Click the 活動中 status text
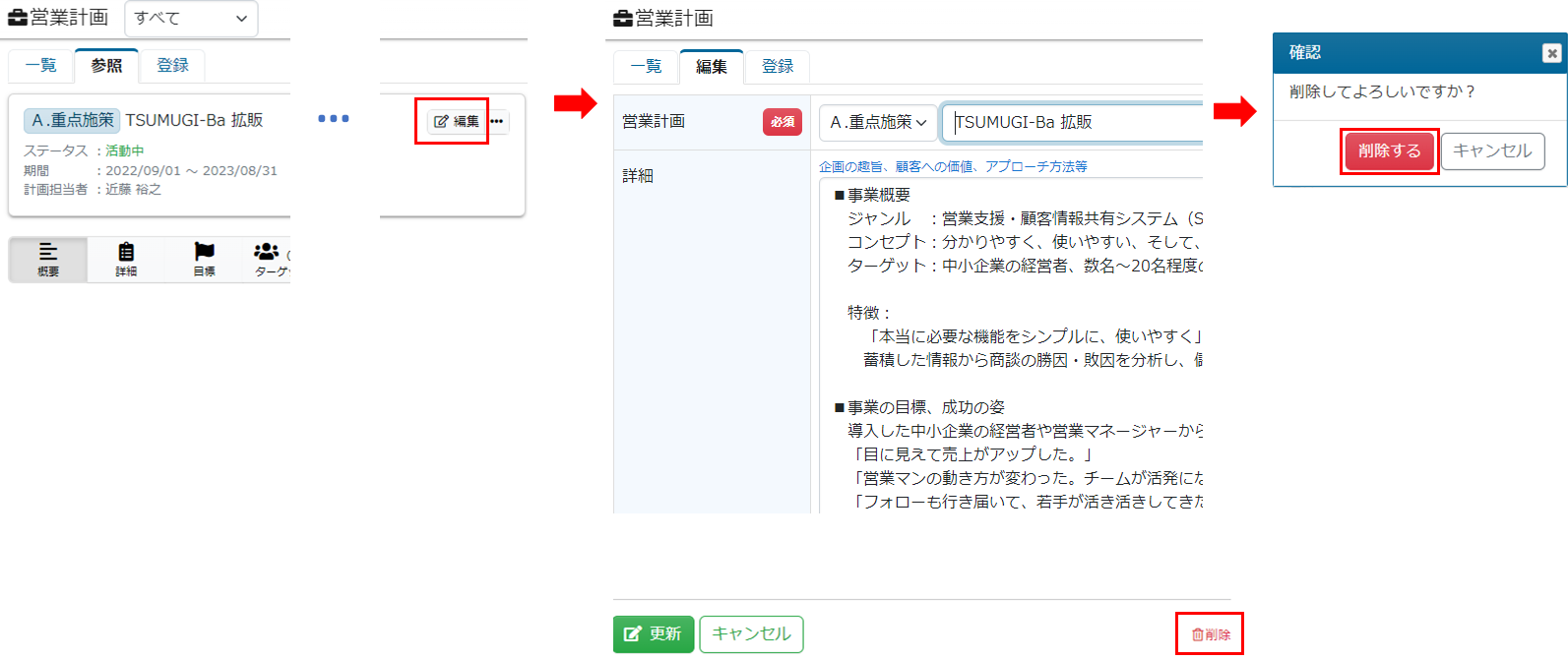Screen dimensions: 1568x660 [x=125, y=150]
